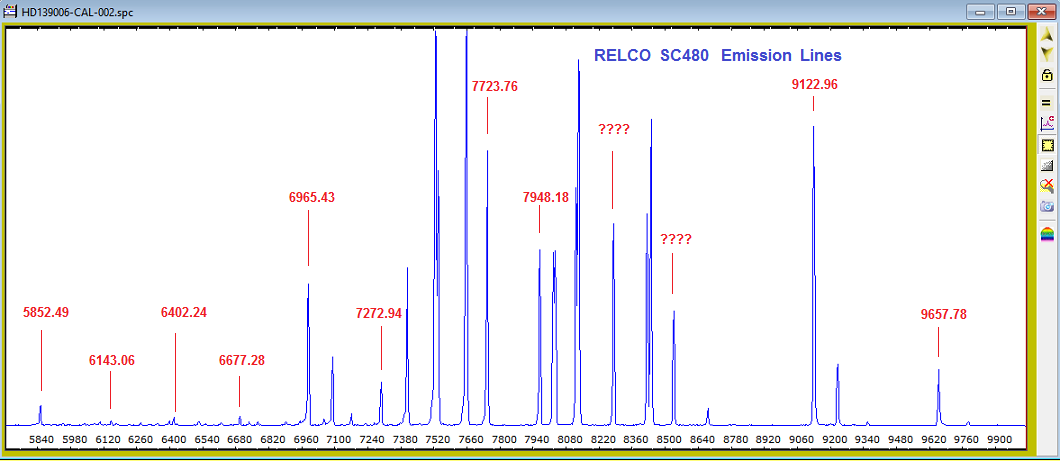Click the emission peak under 9657.78
Viewport: 1060px width, 461px height.
coord(938,397)
